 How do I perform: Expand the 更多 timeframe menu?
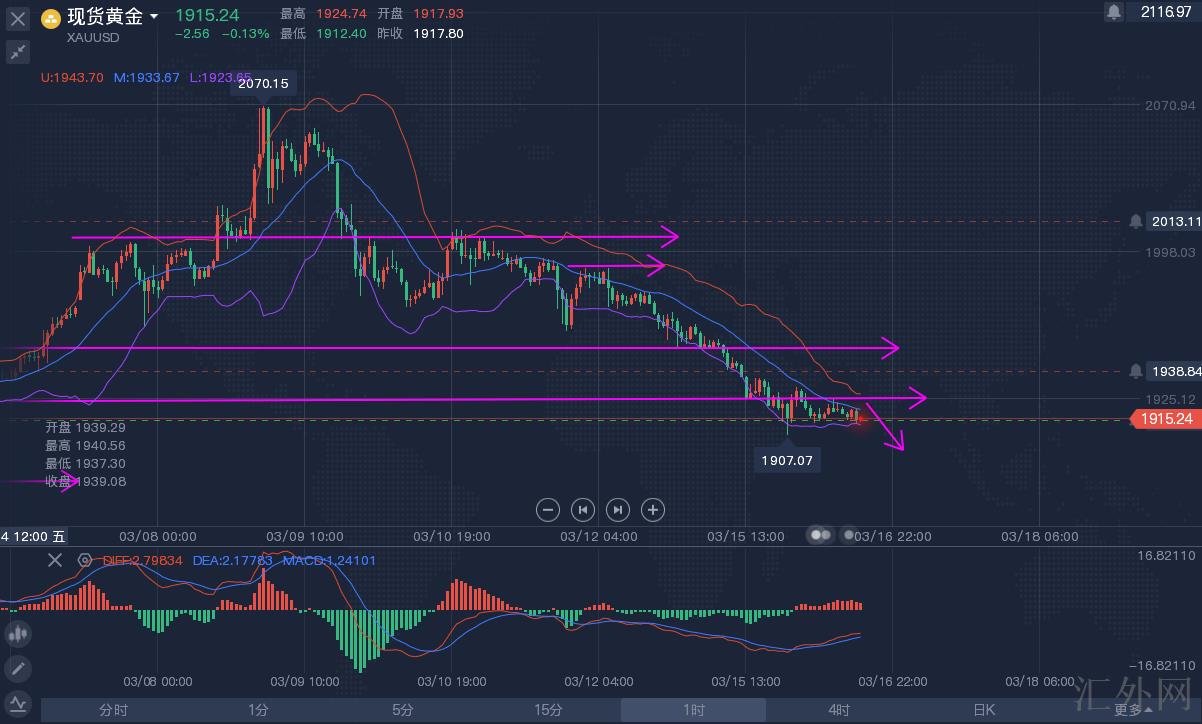pyautogui.click(x=1132, y=710)
